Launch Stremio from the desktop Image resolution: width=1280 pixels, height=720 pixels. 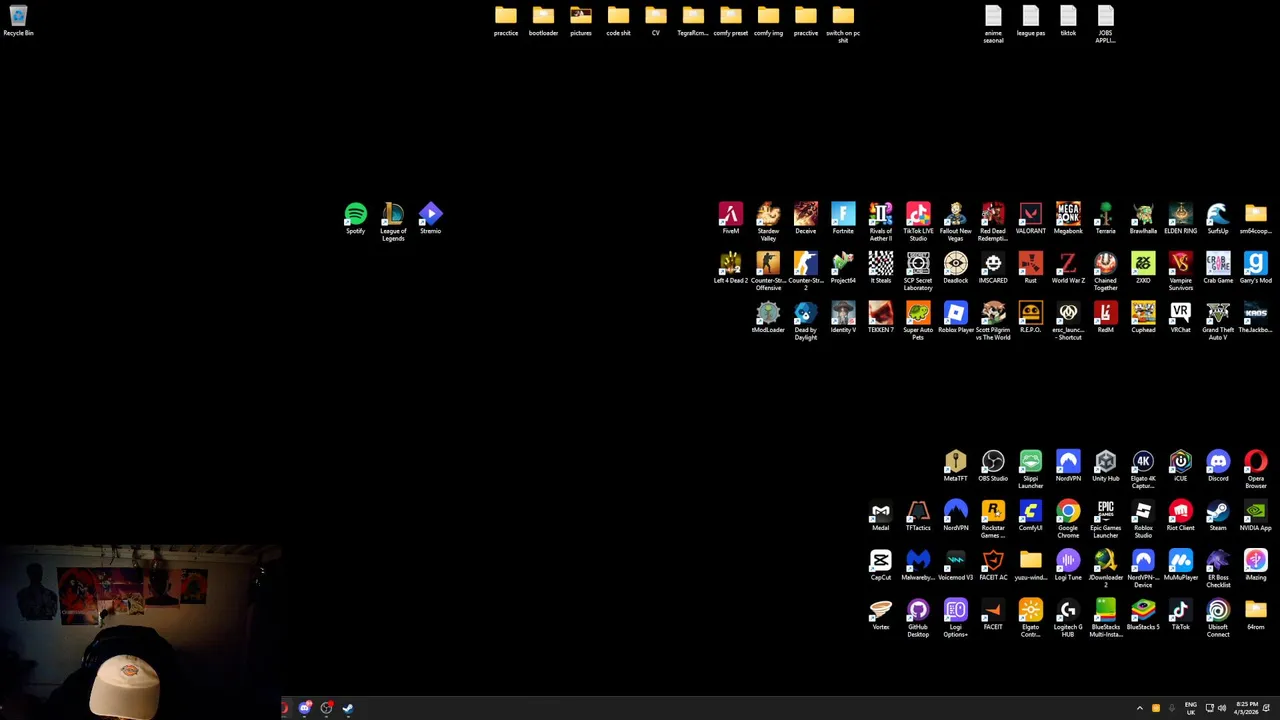tap(430, 219)
